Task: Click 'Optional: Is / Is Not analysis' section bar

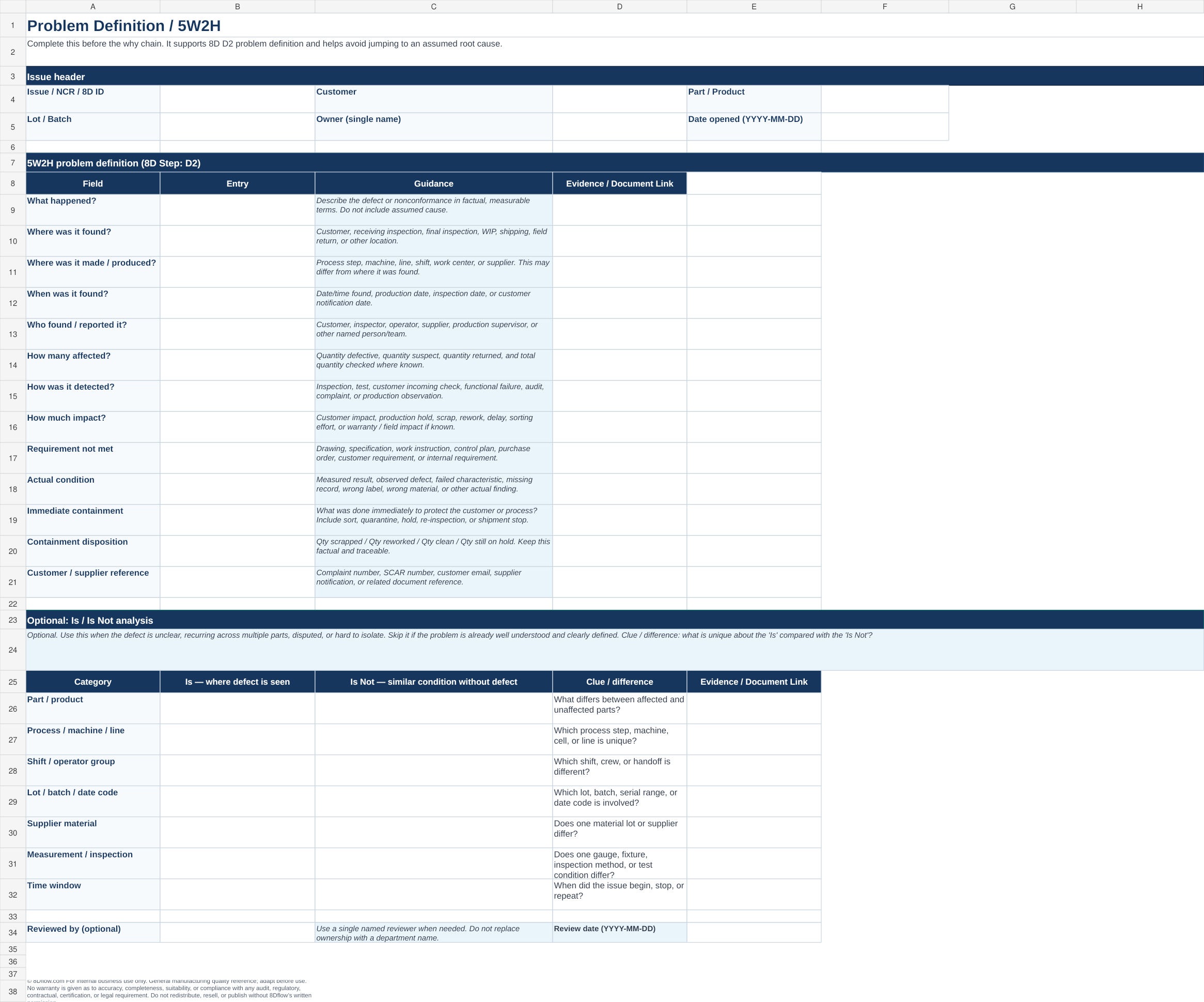Action: [x=615, y=620]
